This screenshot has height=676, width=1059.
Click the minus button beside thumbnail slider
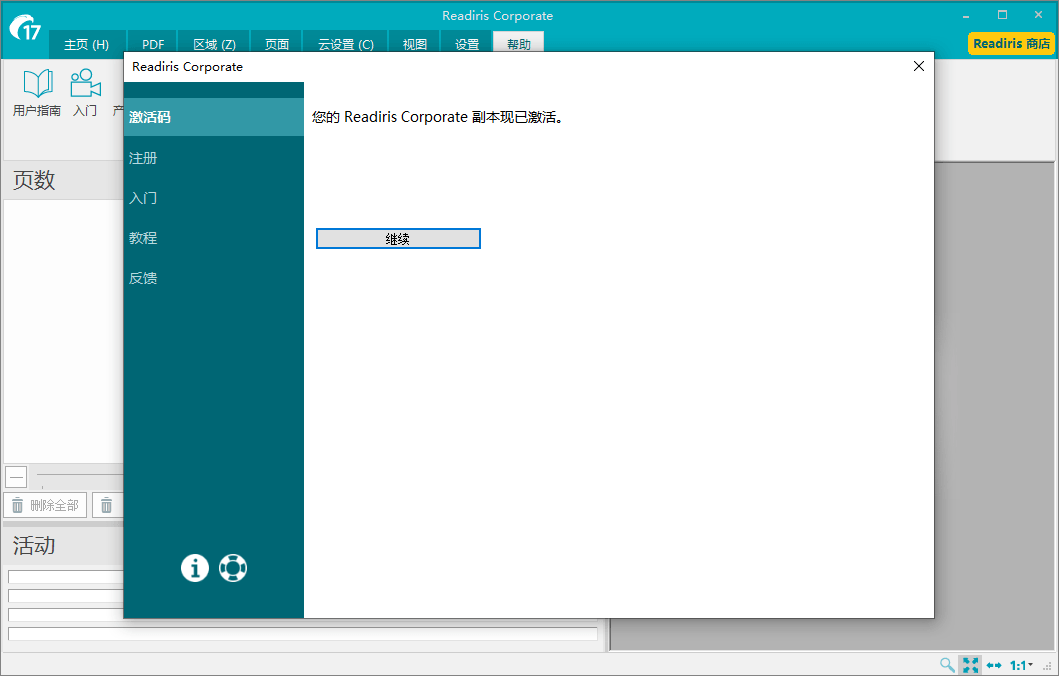(x=16, y=477)
